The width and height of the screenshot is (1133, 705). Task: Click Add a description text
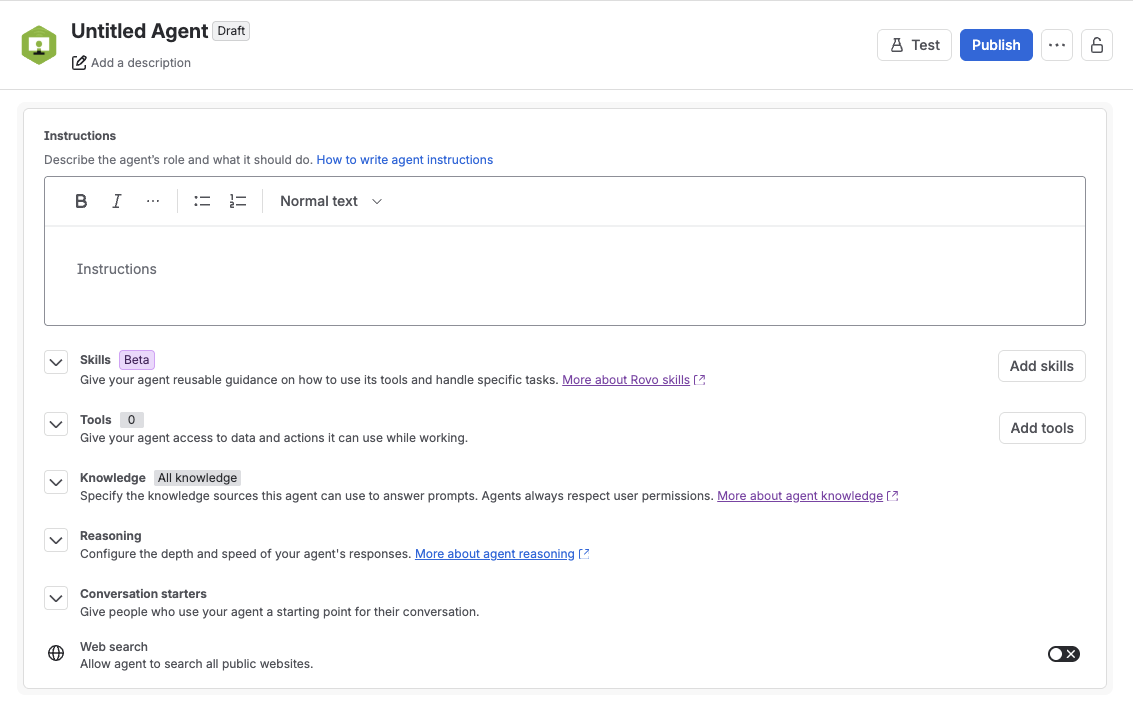tap(141, 63)
